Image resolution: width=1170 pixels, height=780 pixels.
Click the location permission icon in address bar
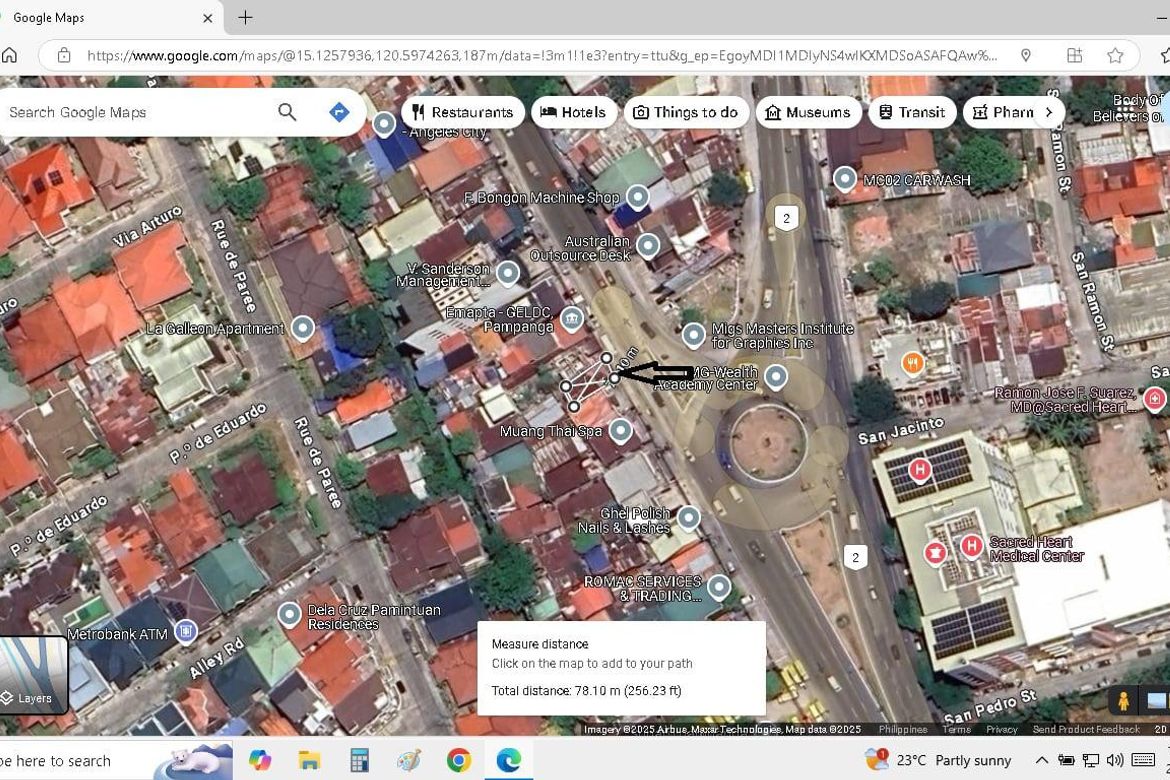pyautogui.click(x=1026, y=55)
